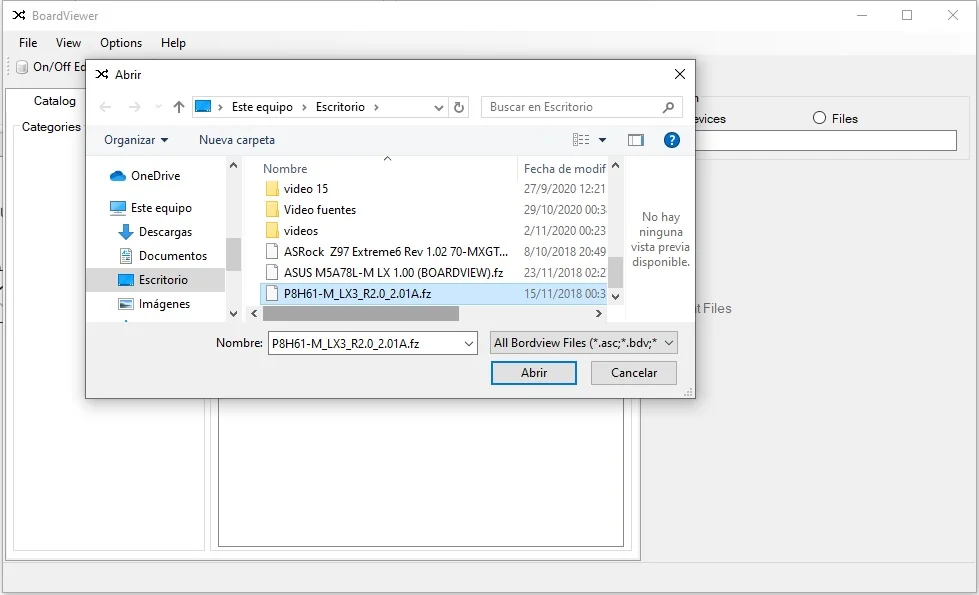Switch to the Catalog tab
The width and height of the screenshot is (979, 595).
click(x=54, y=101)
